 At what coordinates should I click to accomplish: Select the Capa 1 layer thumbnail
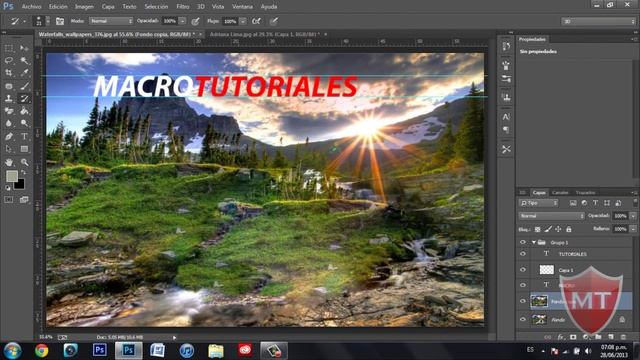coord(547,269)
